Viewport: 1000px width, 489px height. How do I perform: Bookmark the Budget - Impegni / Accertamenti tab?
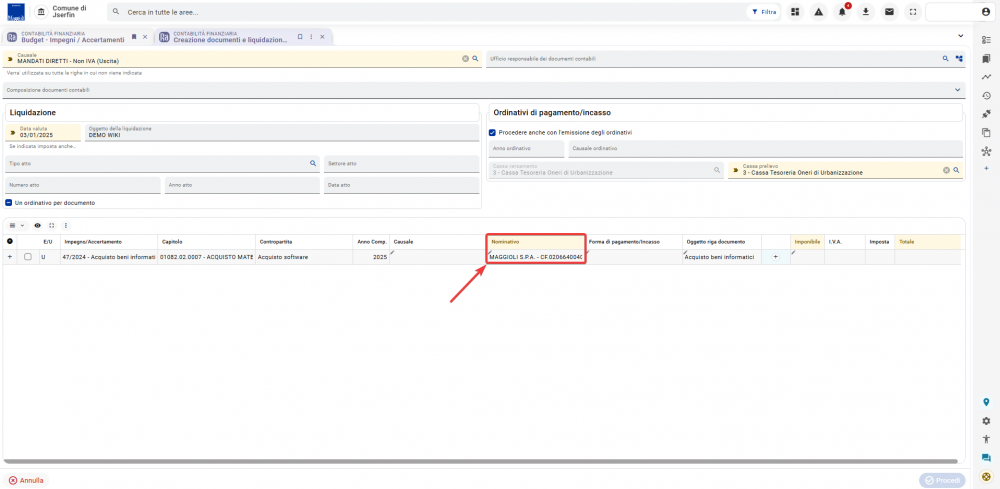click(134, 37)
